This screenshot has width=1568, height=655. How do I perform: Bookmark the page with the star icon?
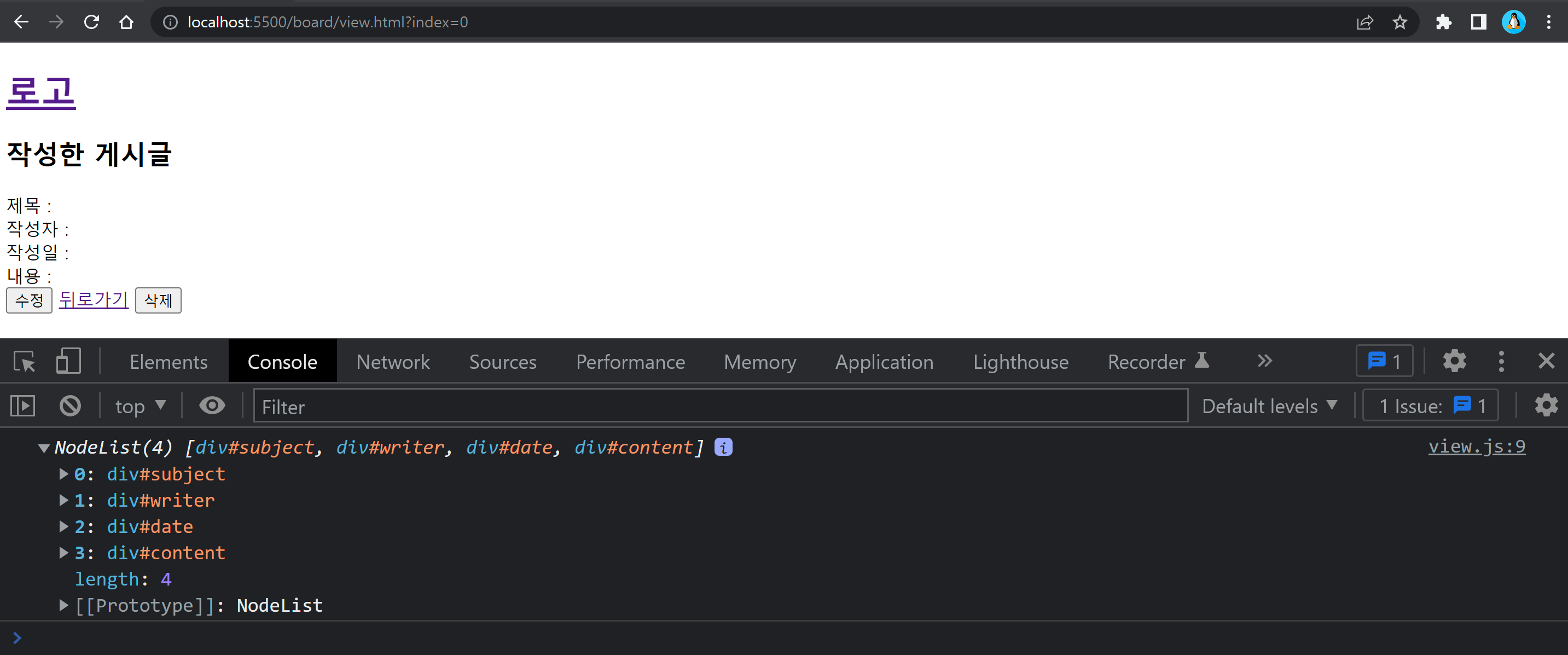click(x=1399, y=22)
